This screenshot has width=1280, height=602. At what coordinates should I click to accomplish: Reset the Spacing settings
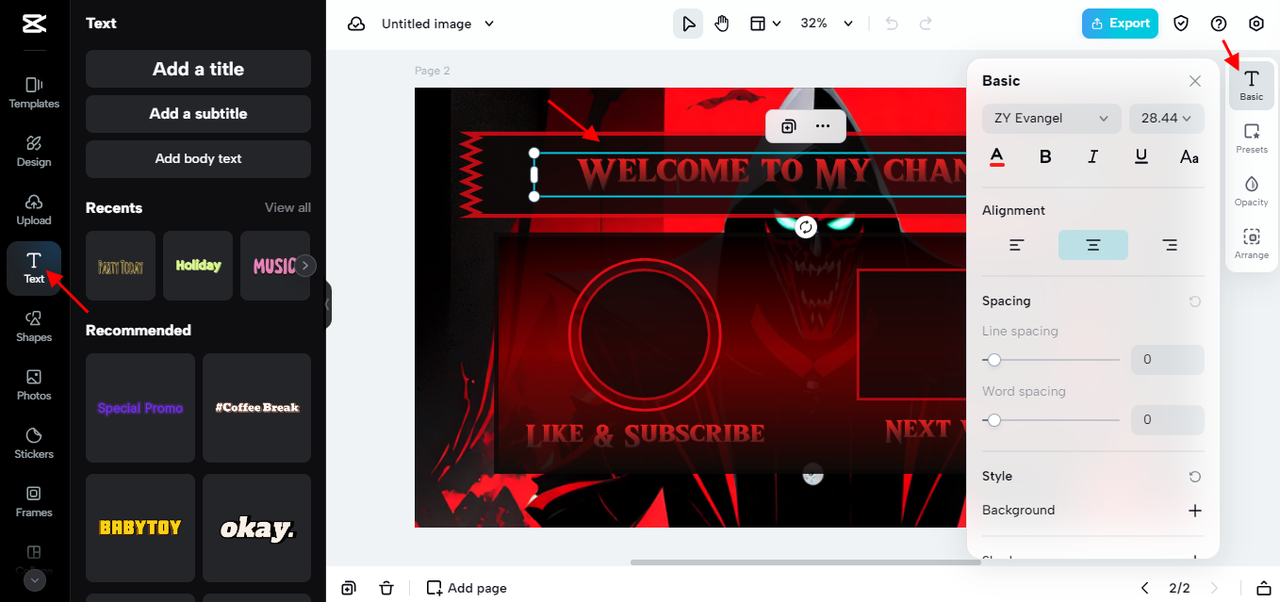point(1195,301)
